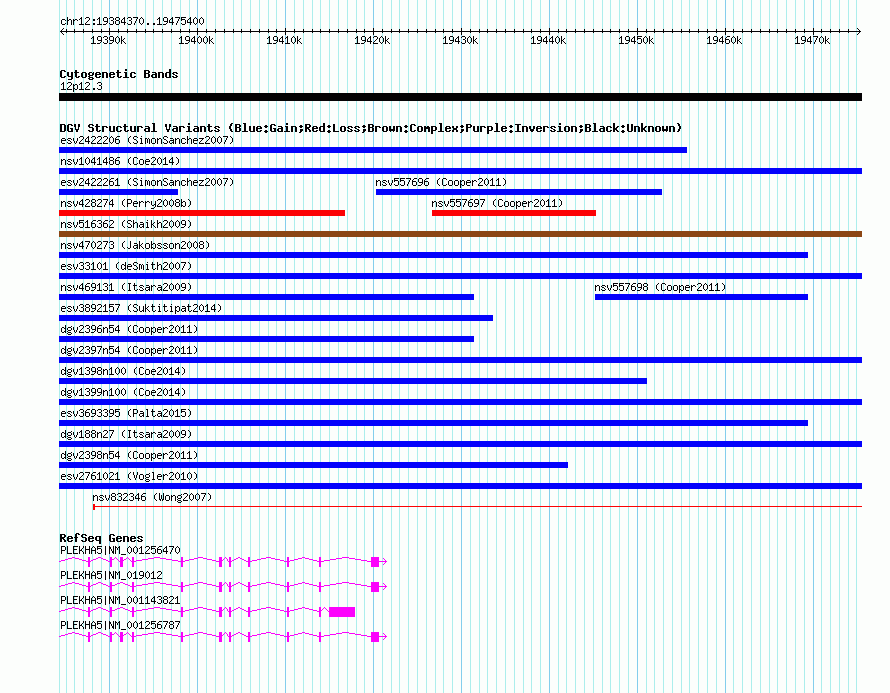Click the PLEKHA5|NM_001143821 transcript label

(120, 600)
